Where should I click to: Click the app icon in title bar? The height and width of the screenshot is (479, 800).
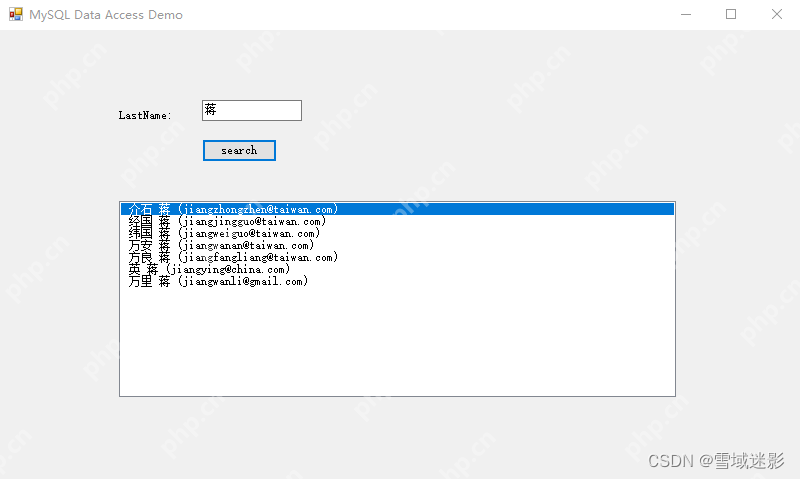tap(16, 14)
